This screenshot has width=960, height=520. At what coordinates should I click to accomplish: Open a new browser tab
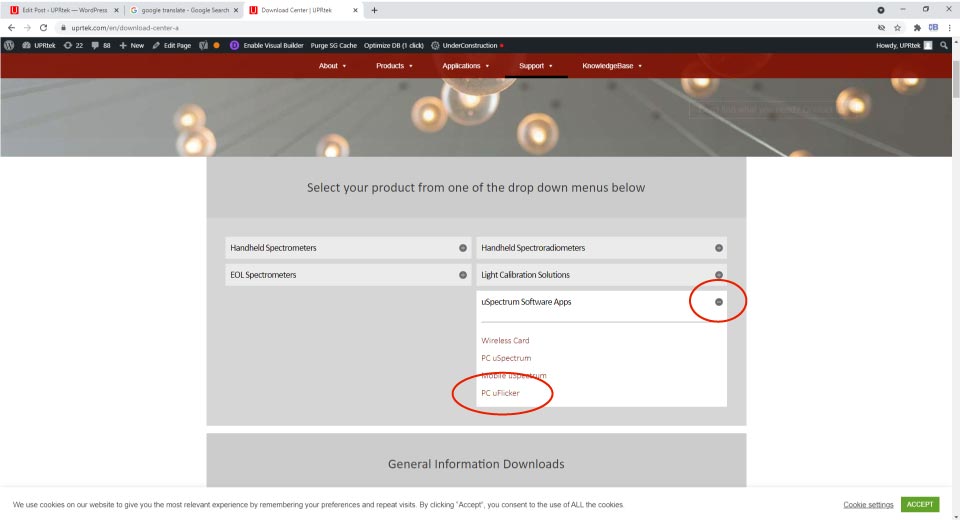pos(374,10)
